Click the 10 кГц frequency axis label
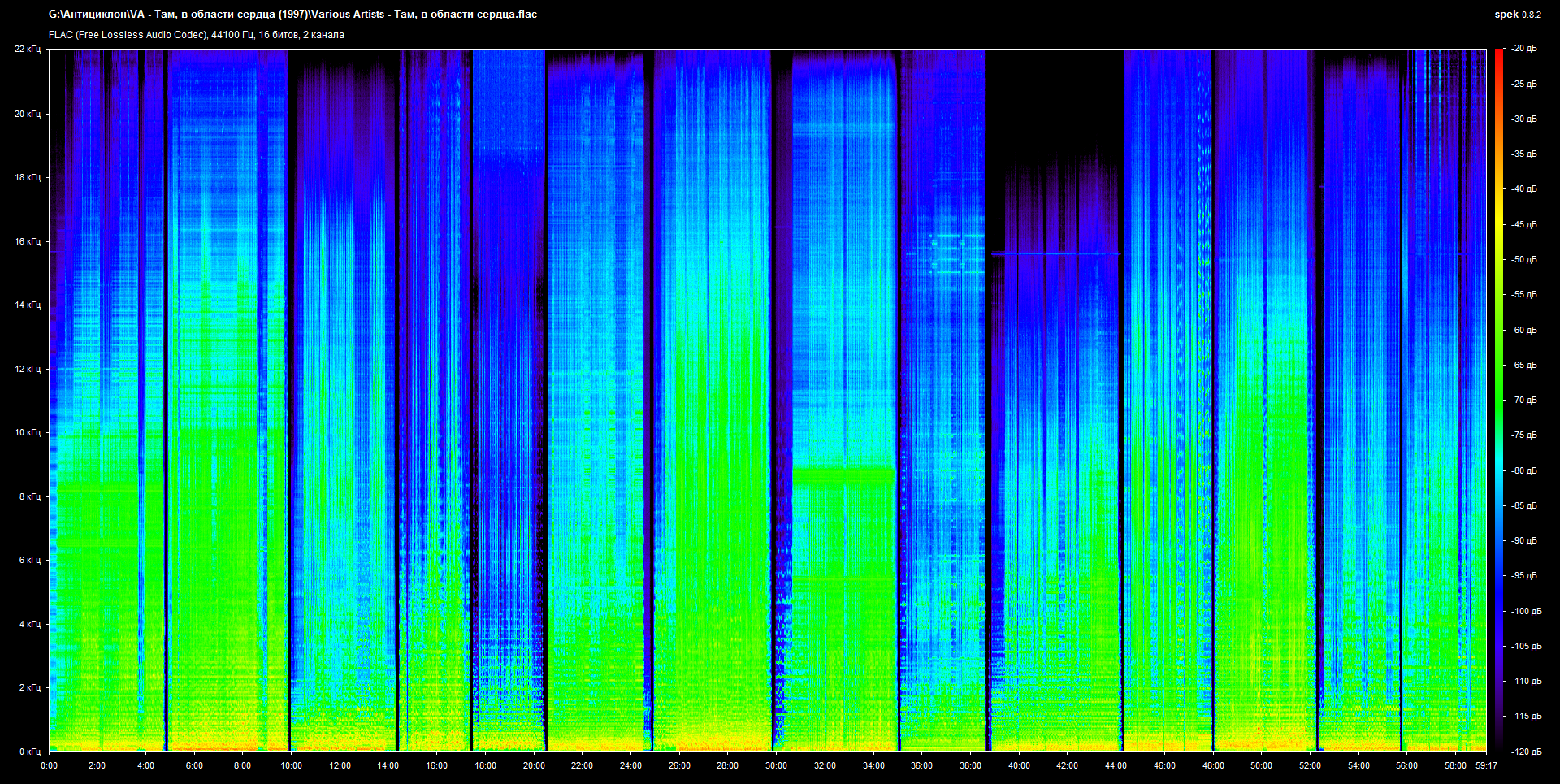 (27, 432)
